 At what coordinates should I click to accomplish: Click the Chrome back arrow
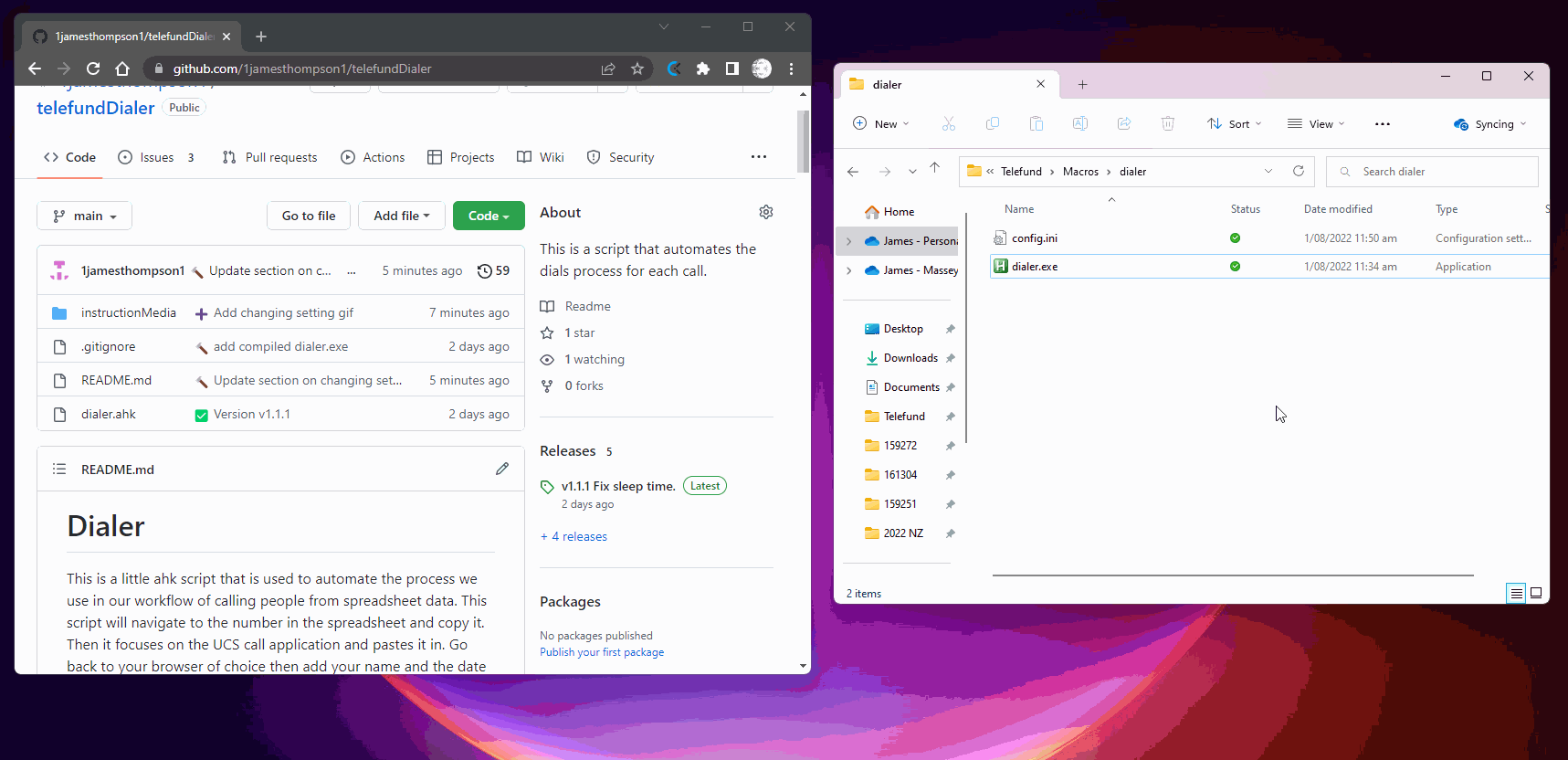point(35,69)
